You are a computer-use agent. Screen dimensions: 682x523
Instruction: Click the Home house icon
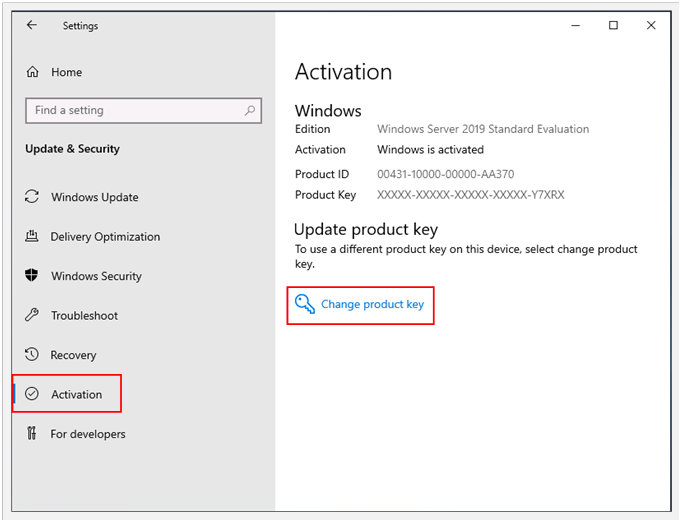tap(33, 72)
